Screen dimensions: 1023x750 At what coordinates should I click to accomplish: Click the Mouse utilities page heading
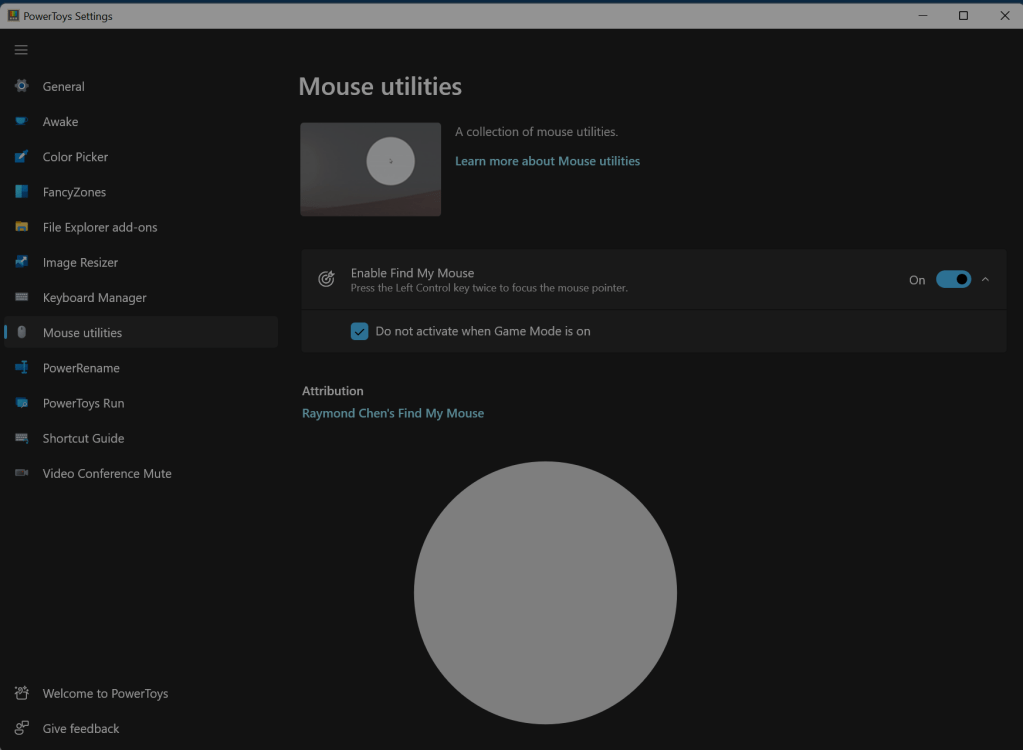pos(380,87)
